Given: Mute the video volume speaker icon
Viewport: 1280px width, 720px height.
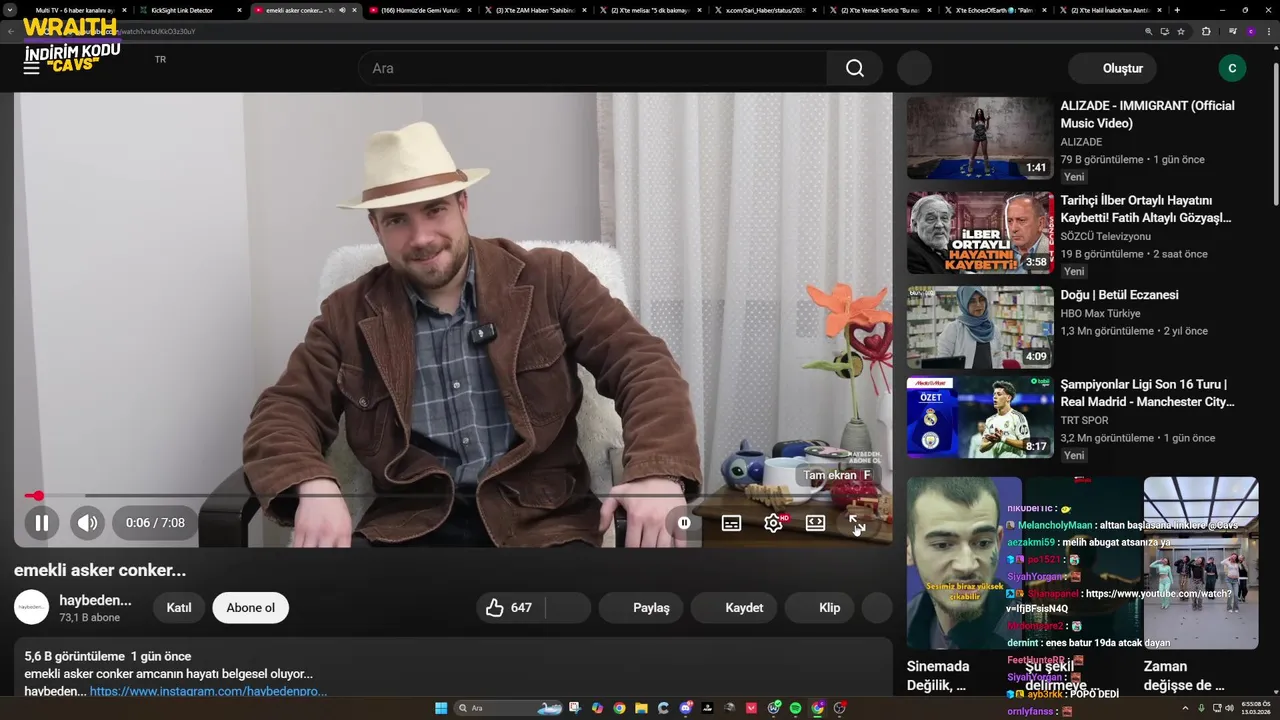Looking at the screenshot, I should point(87,522).
